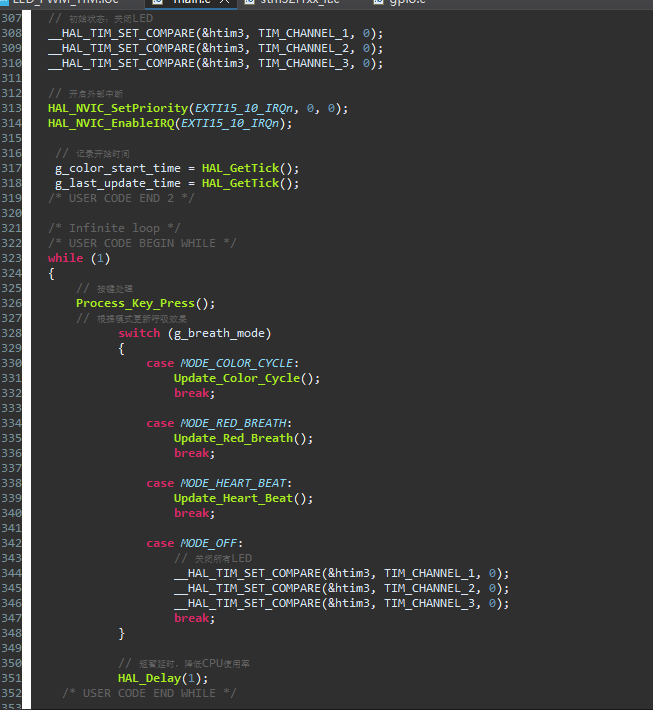Click first EXTI15_10_IRQn on line 313
Viewport: 653px width, 710px height.
click(x=244, y=108)
